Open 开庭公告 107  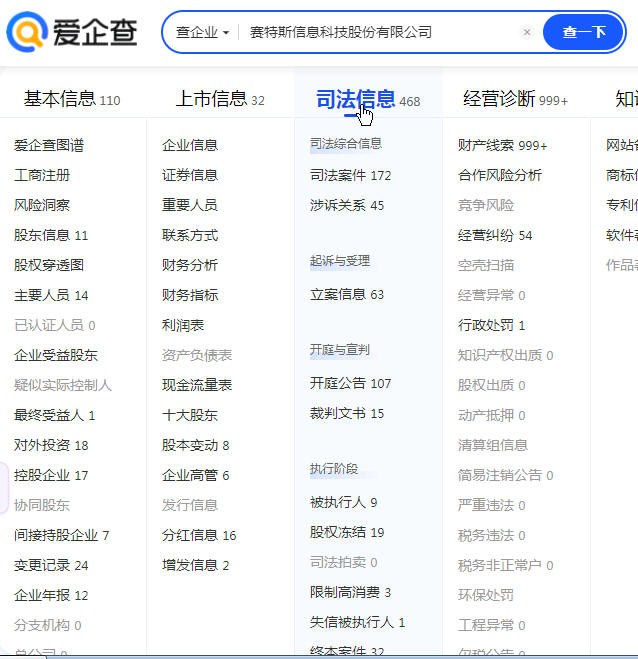[x=351, y=383]
